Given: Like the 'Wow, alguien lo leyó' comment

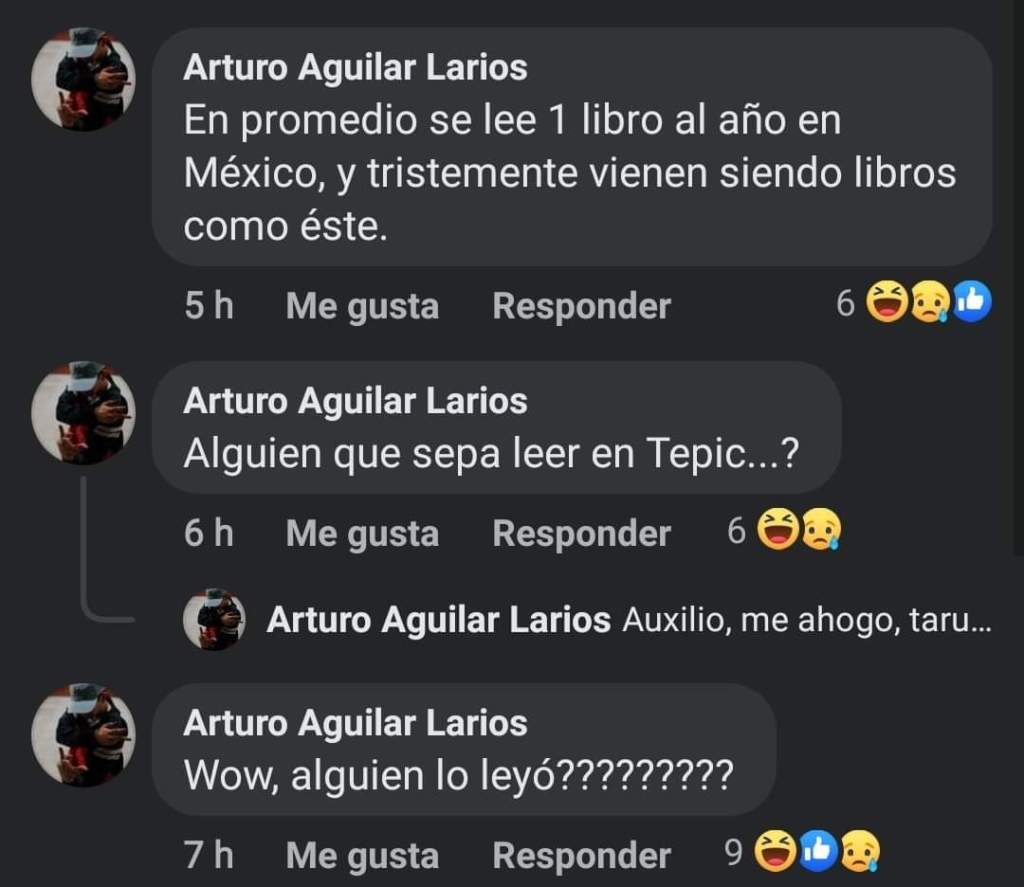Looking at the screenshot, I should 362,856.
